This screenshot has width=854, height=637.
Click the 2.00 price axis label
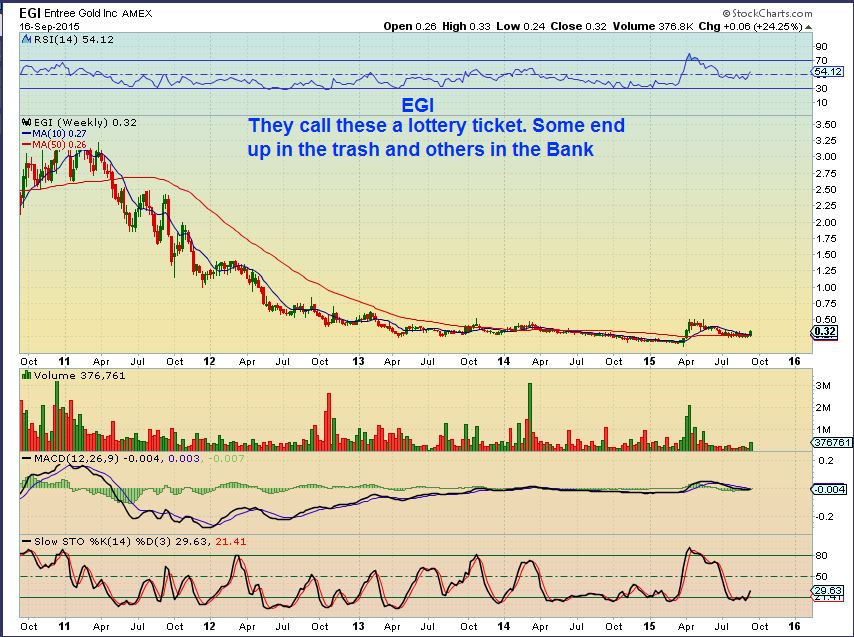point(826,222)
